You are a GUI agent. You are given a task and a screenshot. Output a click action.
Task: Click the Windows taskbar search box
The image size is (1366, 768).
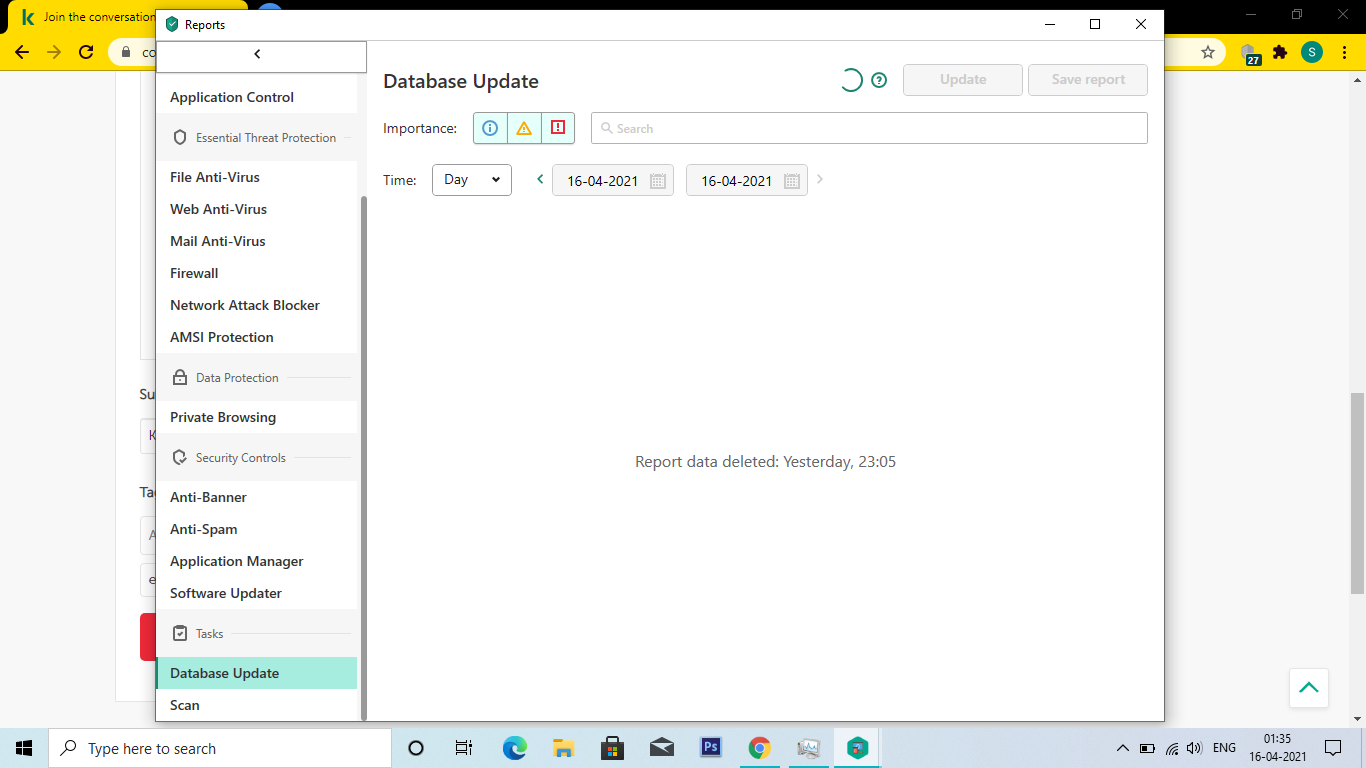coord(220,748)
